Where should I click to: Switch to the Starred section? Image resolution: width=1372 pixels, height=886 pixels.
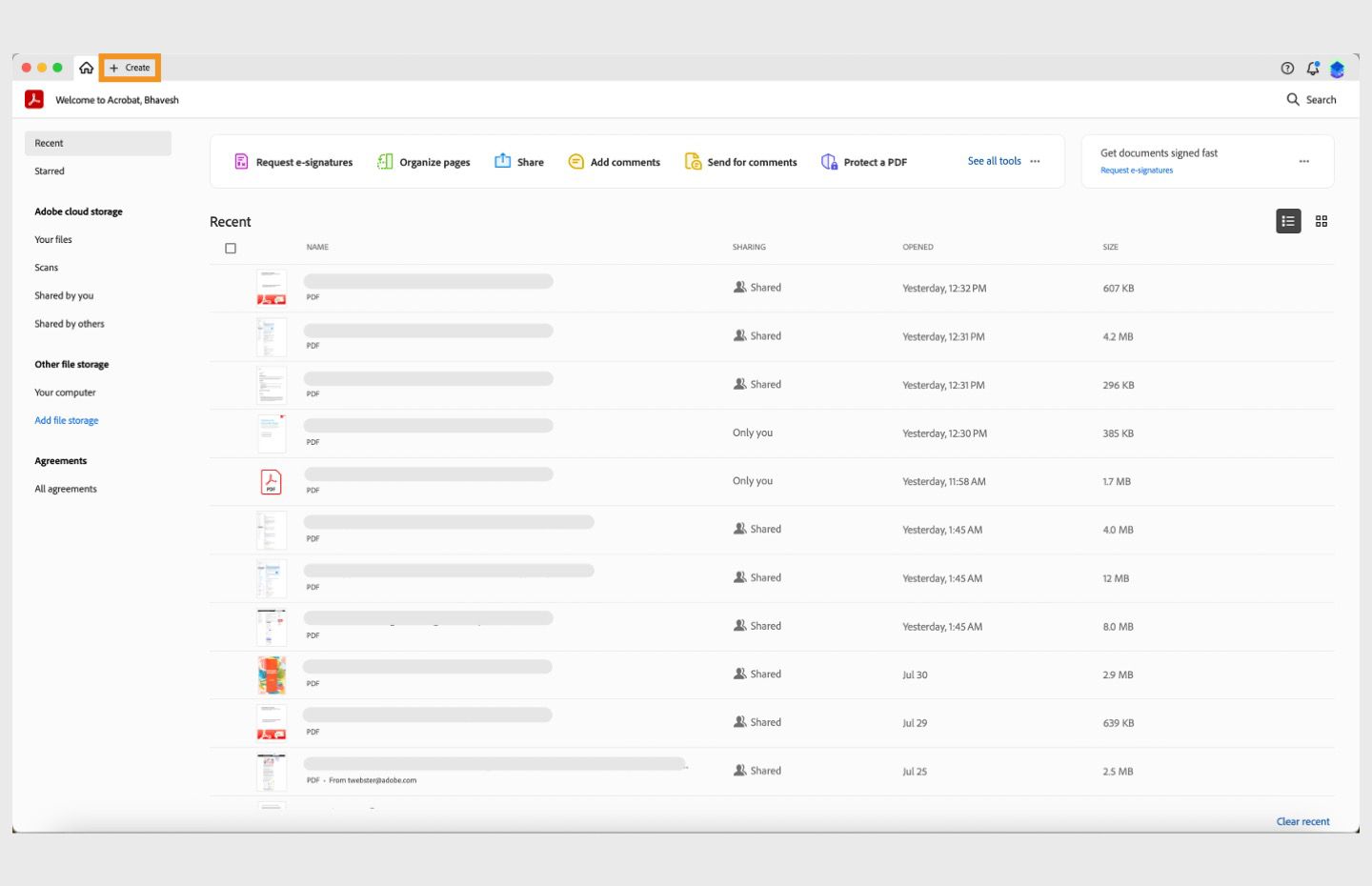[x=50, y=171]
